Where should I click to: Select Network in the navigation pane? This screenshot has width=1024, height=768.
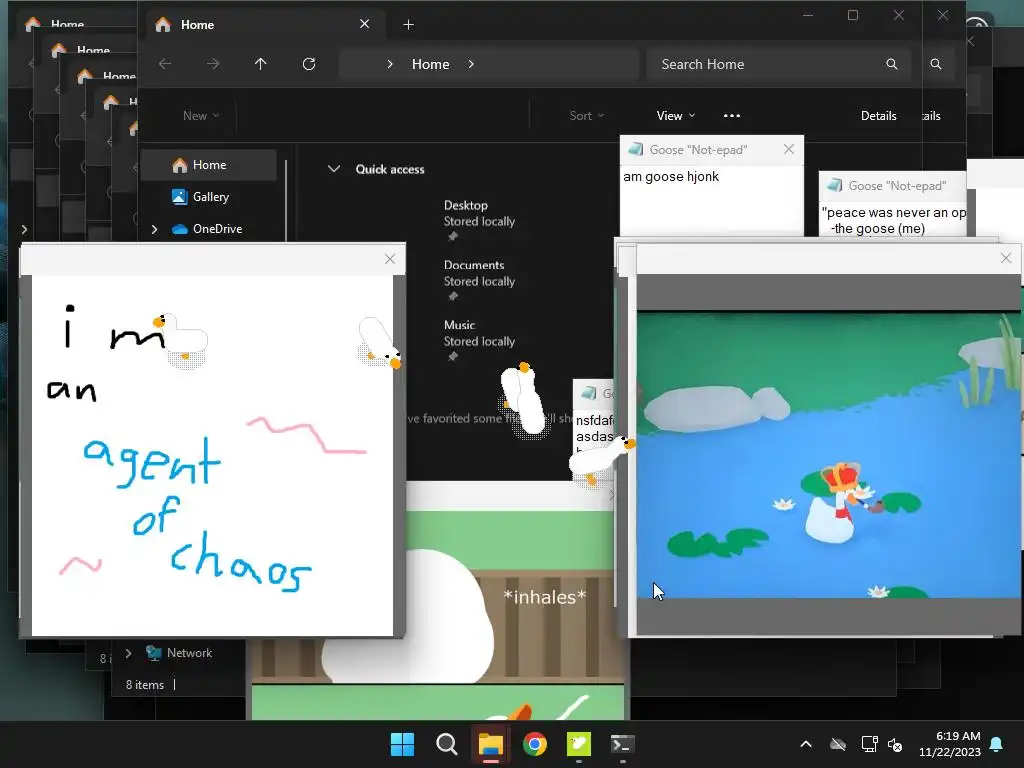[179, 653]
